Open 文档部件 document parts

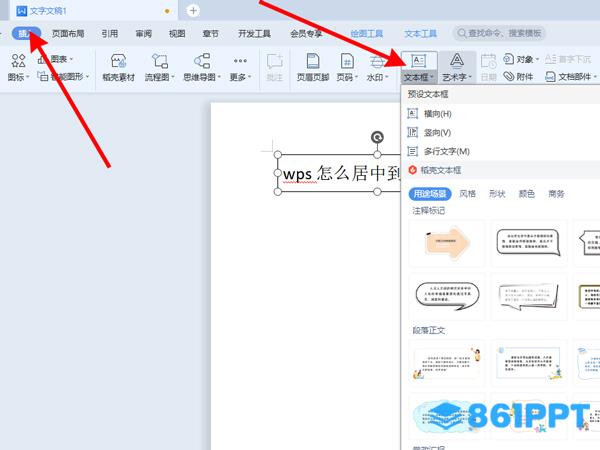pos(570,77)
